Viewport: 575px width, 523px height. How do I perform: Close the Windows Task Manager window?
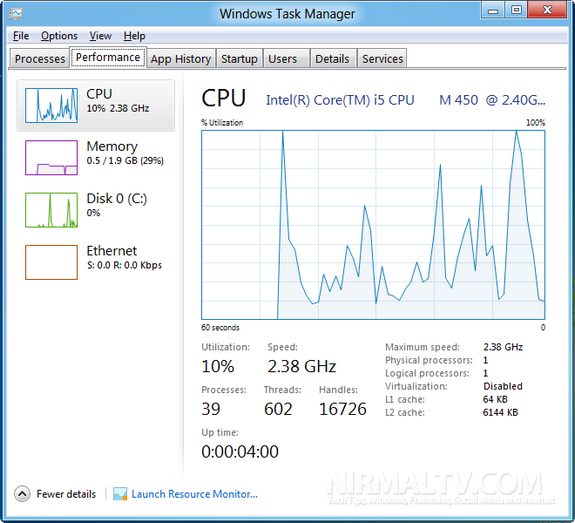coord(547,10)
